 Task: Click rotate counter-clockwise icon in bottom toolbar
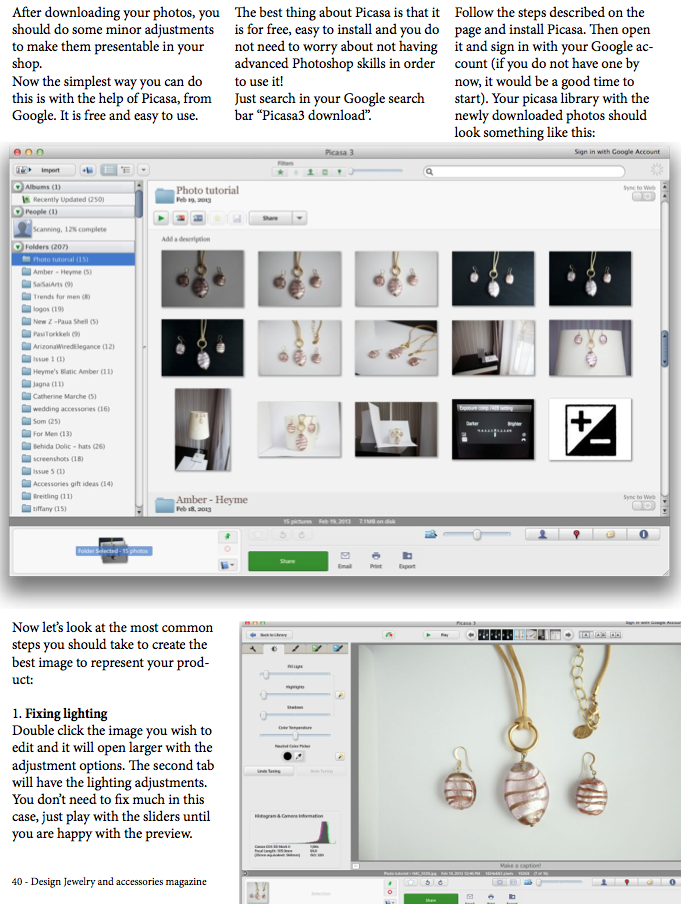tap(283, 535)
